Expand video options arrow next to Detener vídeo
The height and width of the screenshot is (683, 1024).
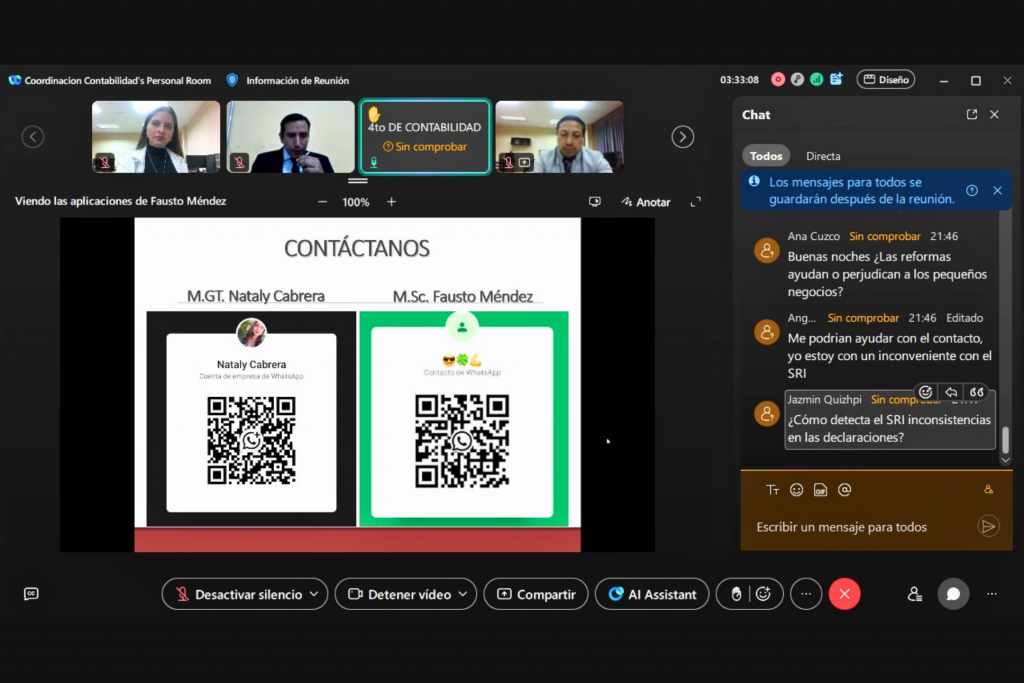click(463, 594)
